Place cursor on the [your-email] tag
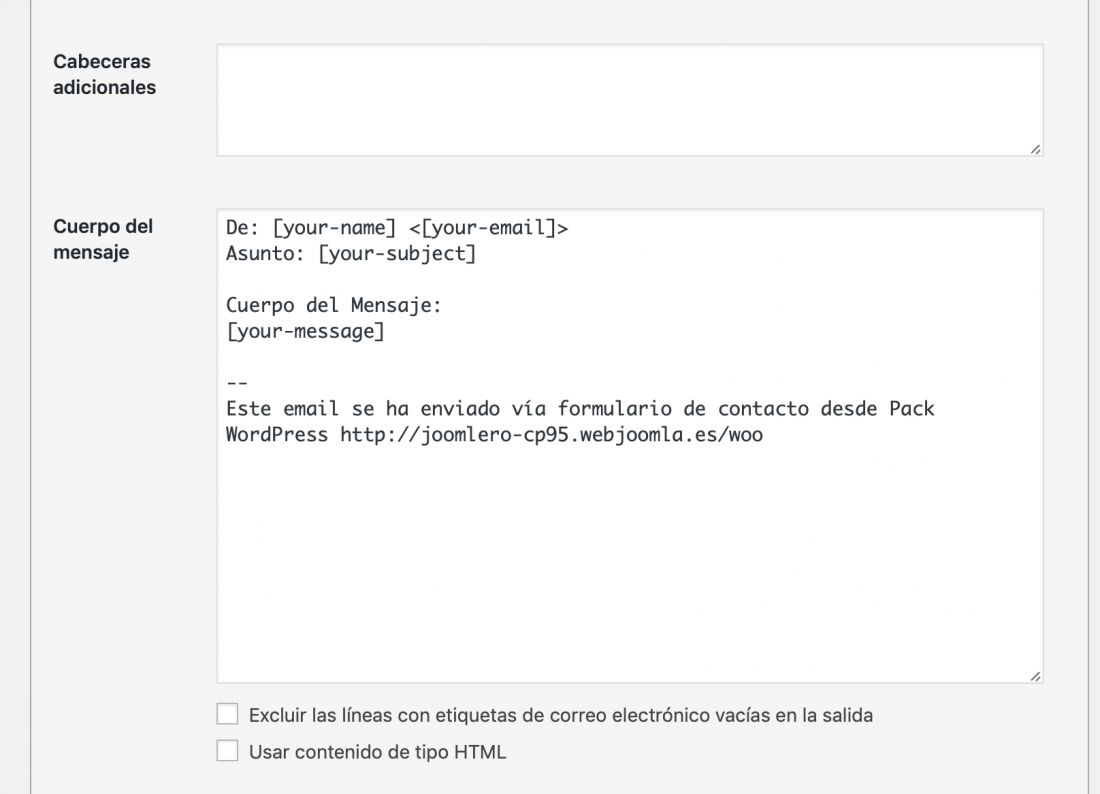 coord(488,228)
